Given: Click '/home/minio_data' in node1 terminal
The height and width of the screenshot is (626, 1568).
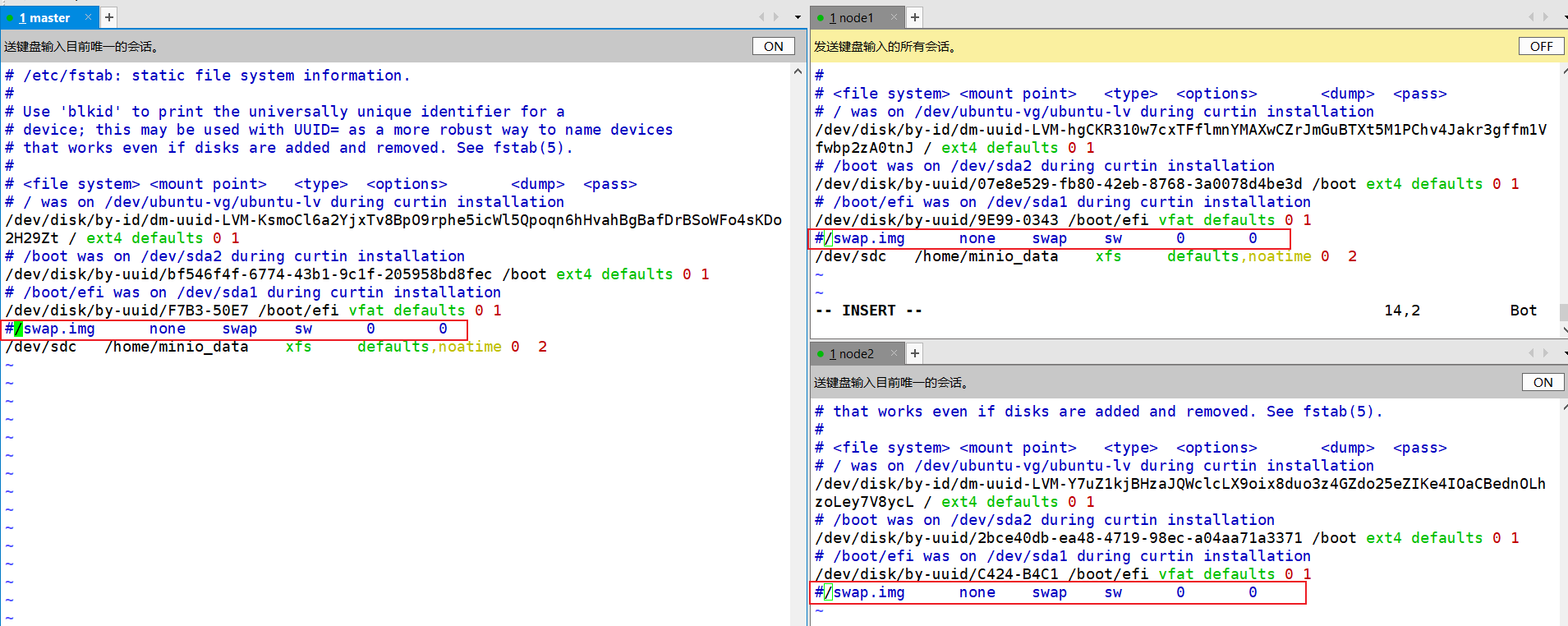Looking at the screenshot, I should [x=986, y=256].
